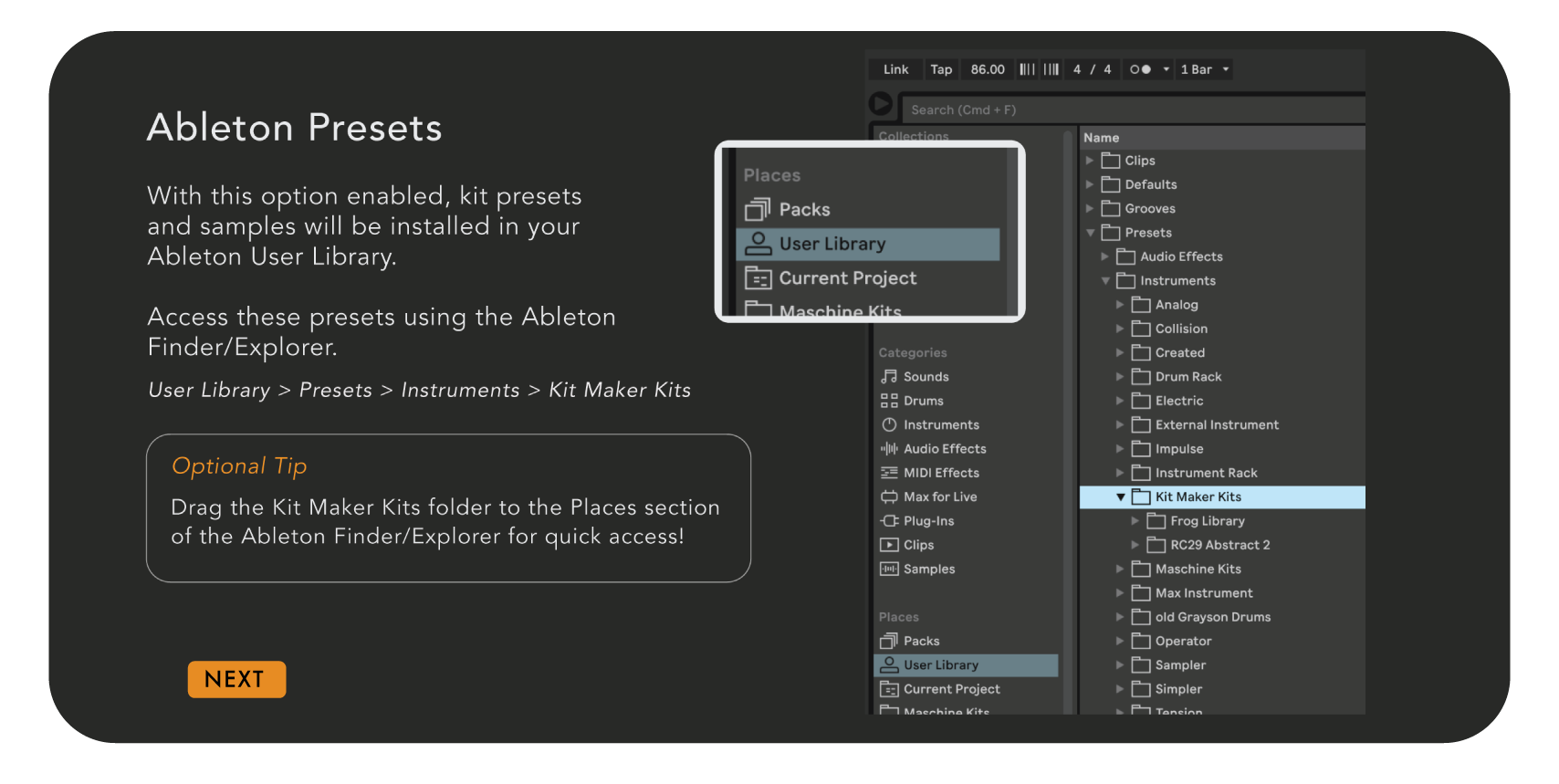
Task: Toggle the metronome circles icon
Action: point(1140,69)
